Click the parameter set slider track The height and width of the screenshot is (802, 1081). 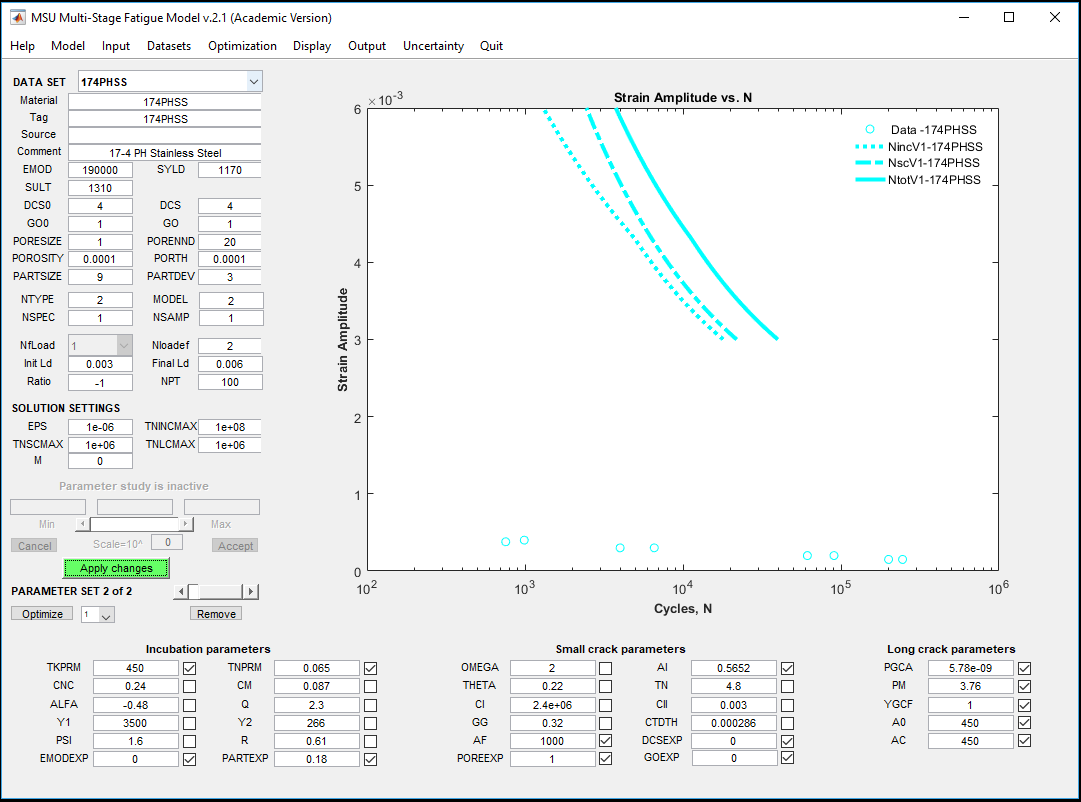222,592
